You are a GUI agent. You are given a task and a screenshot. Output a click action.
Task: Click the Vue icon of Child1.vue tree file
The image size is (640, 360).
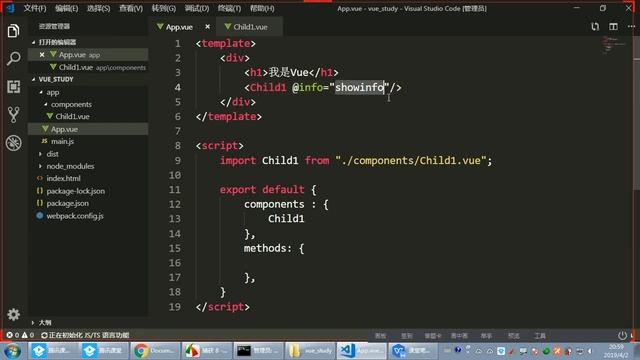[x=50, y=116]
